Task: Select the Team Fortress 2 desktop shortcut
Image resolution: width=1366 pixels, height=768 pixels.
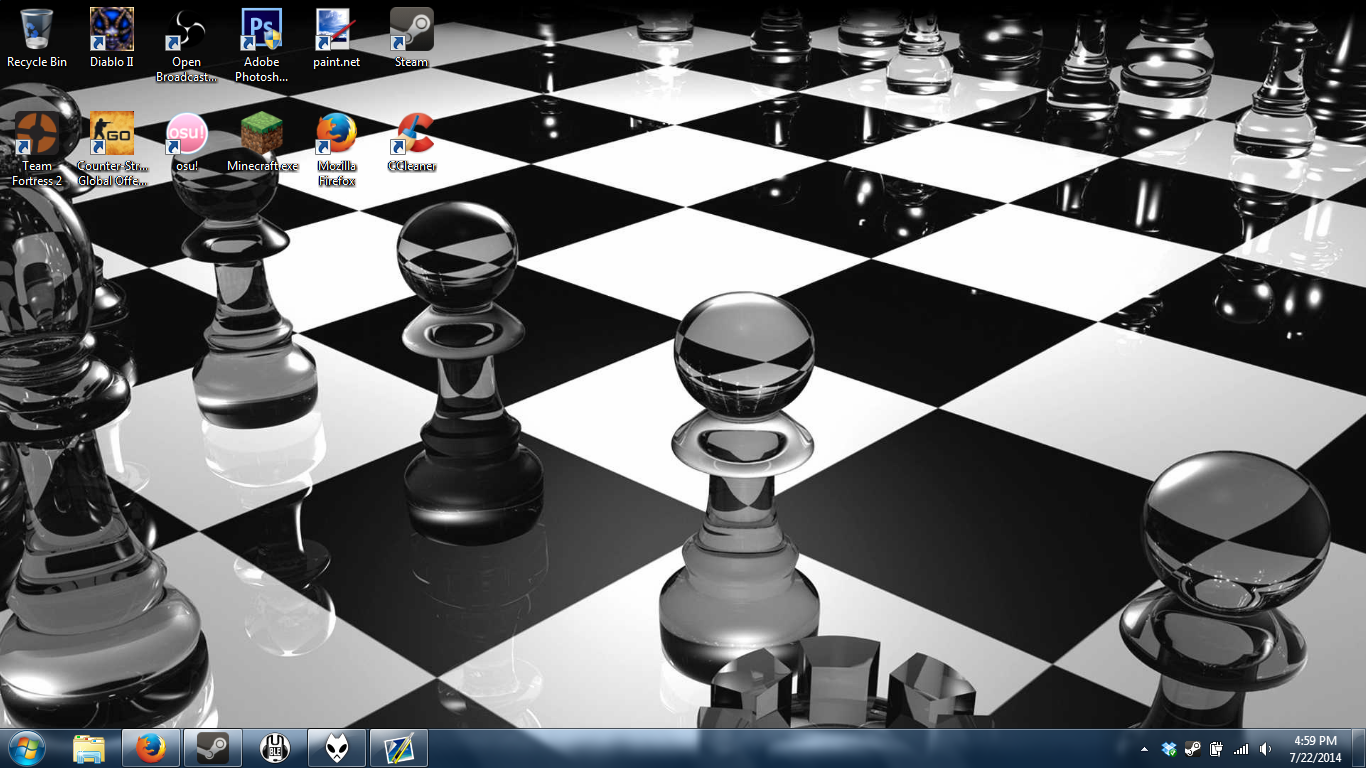Action: [x=37, y=150]
